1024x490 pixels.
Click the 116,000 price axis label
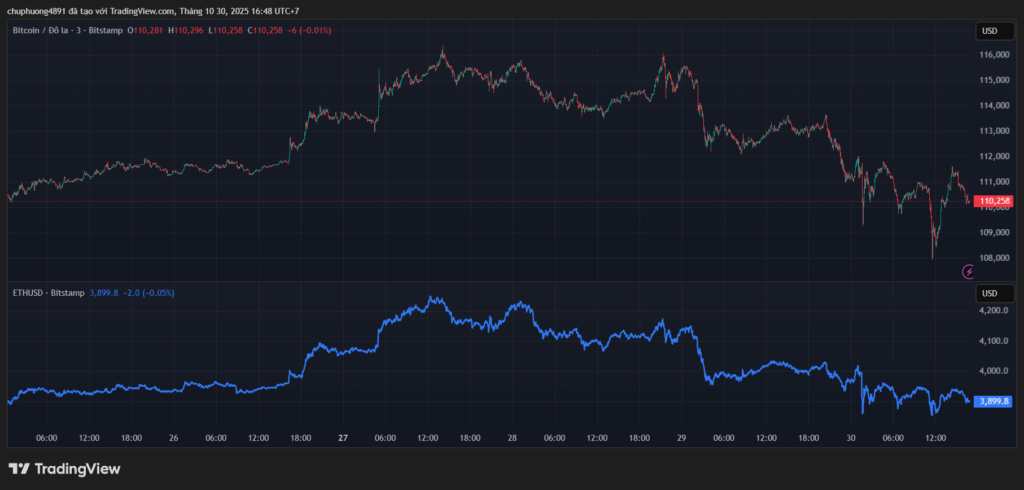(x=994, y=54)
